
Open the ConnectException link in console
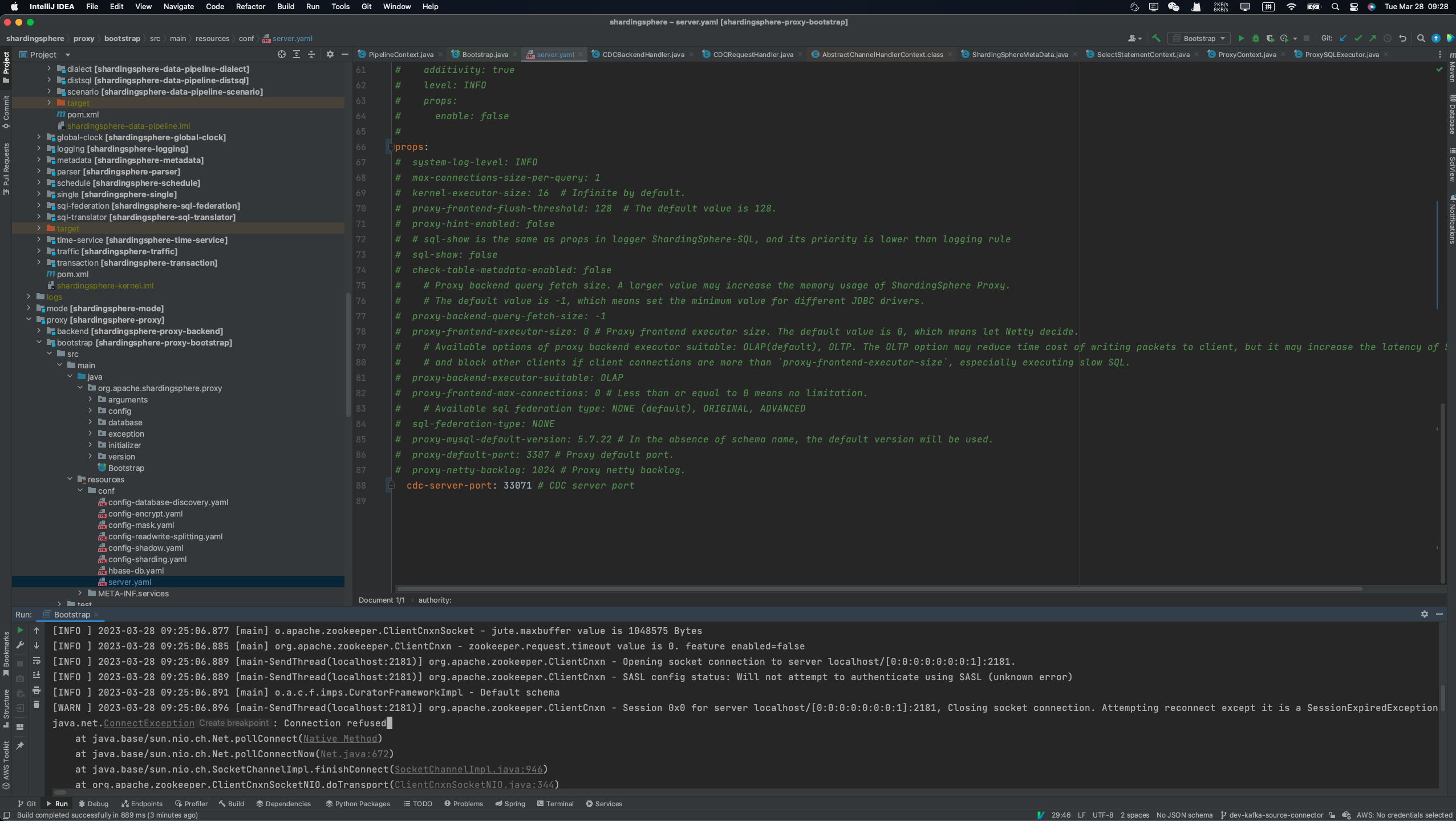(x=149, y=723)
